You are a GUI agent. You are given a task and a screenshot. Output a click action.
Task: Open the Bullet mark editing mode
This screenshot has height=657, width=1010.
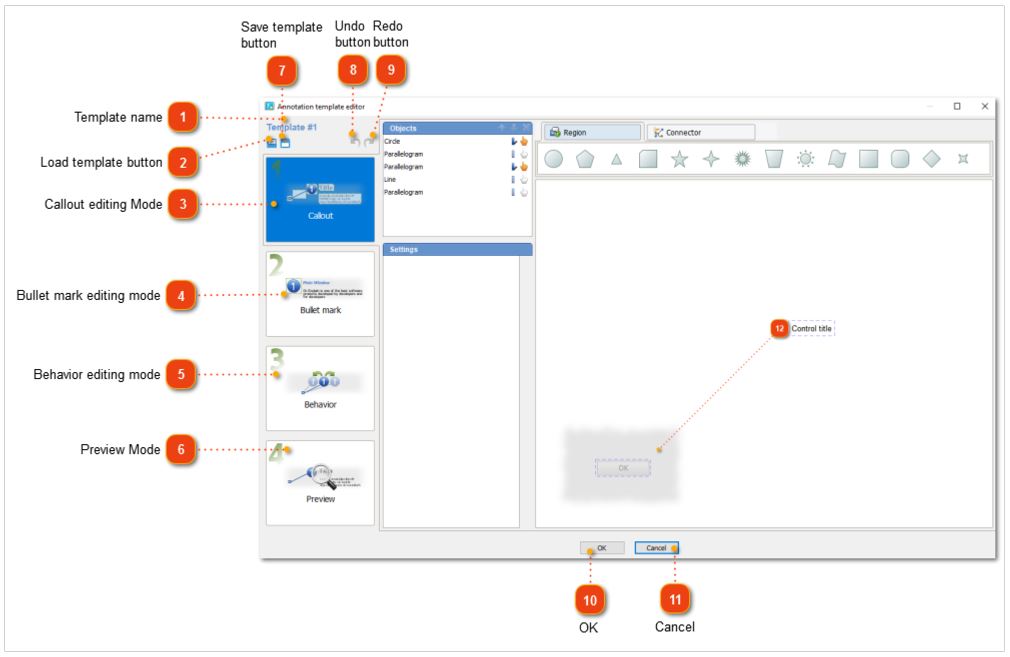(x=320, y=294)
